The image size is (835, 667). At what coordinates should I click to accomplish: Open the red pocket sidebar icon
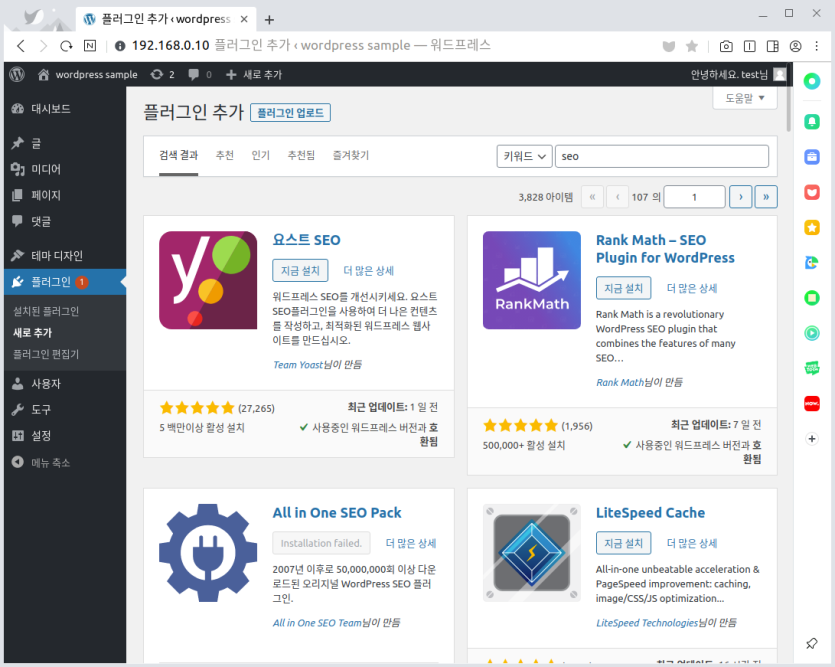(x=812, y=192)
